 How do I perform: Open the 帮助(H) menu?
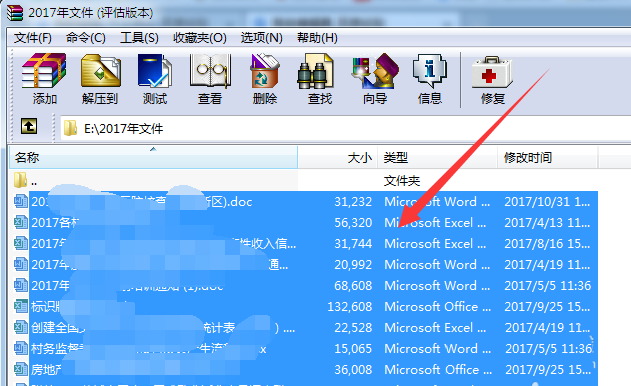click(317, 38)
